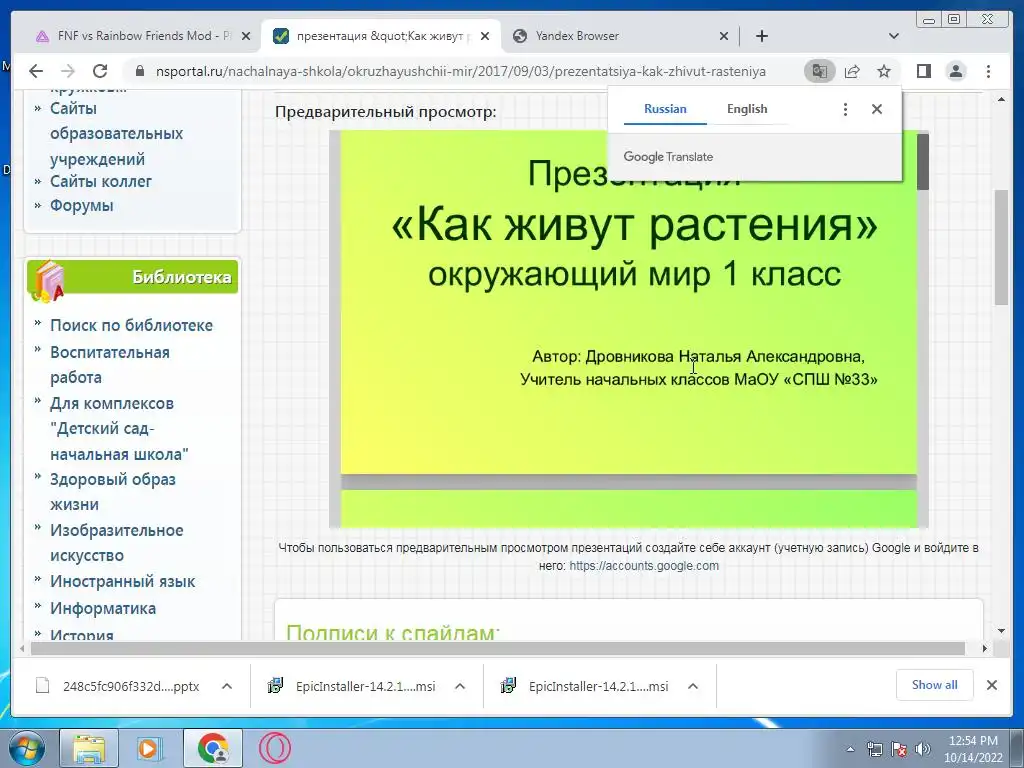Viewport: 1024px width, 768px height.
Task: Open Windows Media Player taskbar icon
Action: [148, 748]
